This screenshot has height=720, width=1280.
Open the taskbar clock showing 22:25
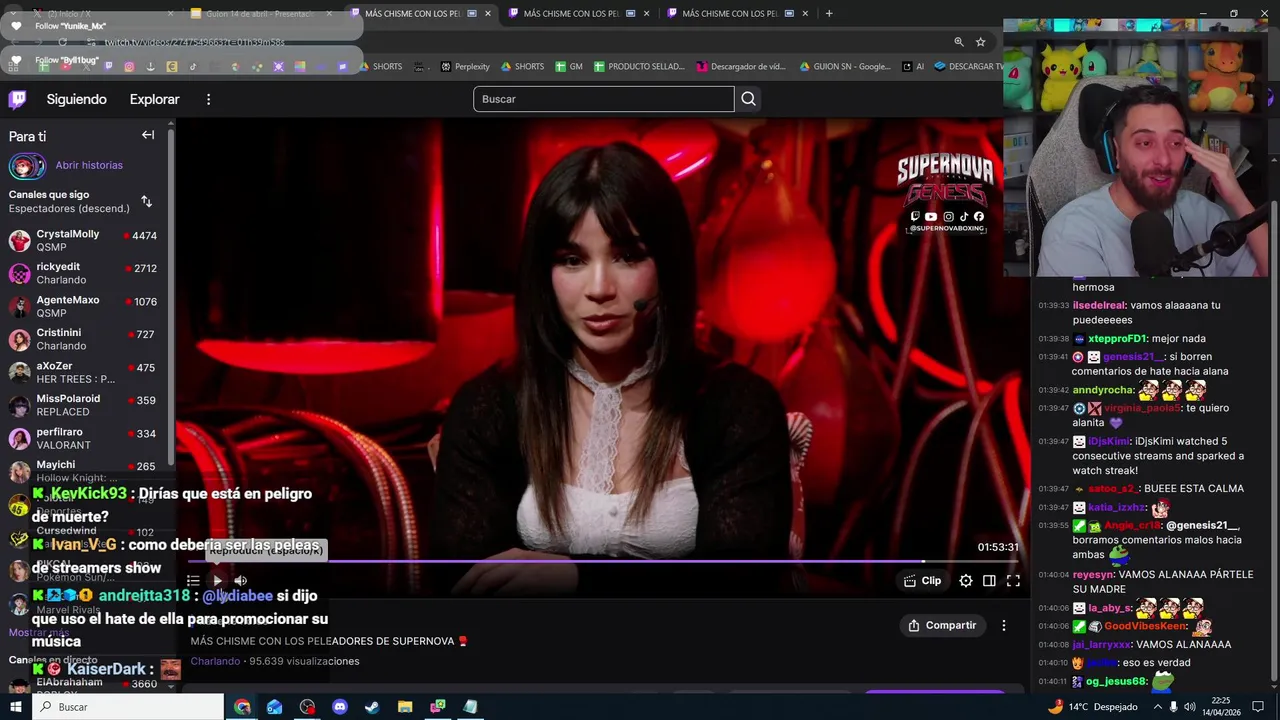(1221, 707)
